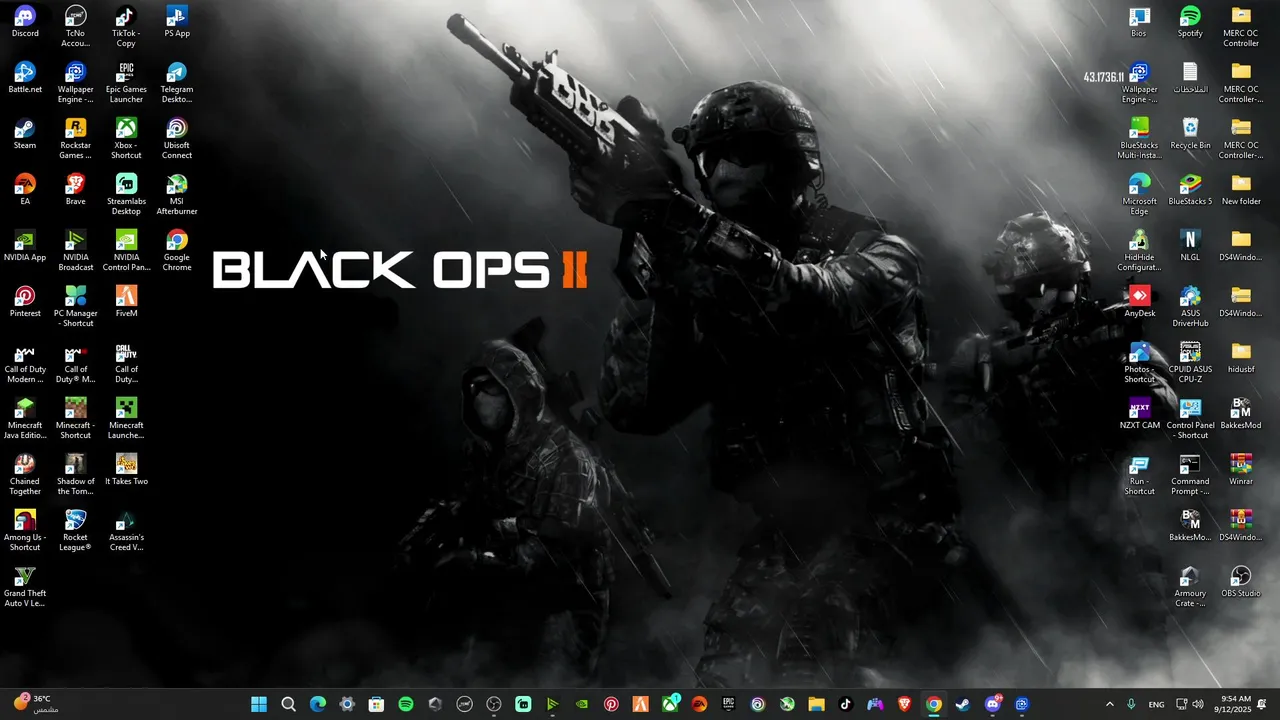Open the Rocket League desktop icon
The width and height of the screenshot is (1280, 720).
click(76, 531)
